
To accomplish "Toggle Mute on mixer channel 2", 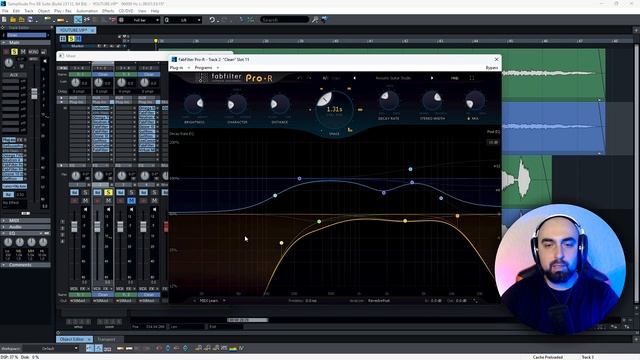I will pos(108,200).
